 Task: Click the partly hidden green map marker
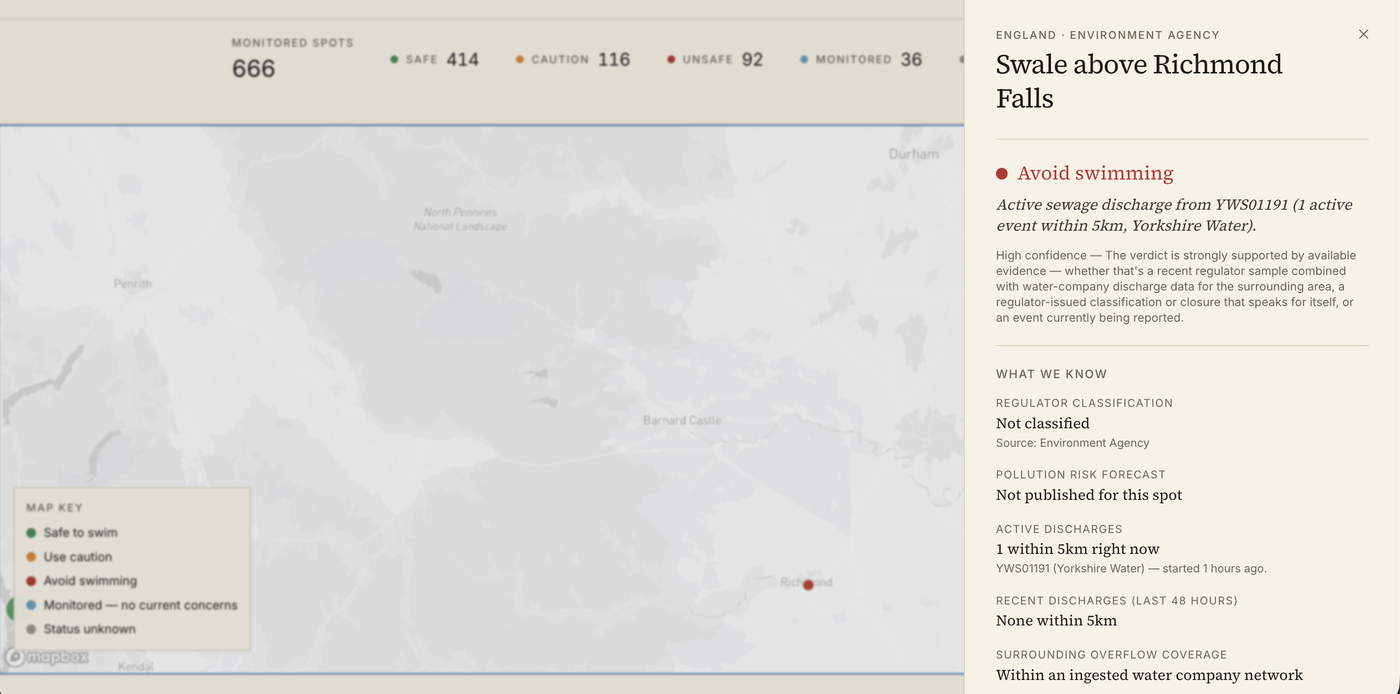pos(11,608)
